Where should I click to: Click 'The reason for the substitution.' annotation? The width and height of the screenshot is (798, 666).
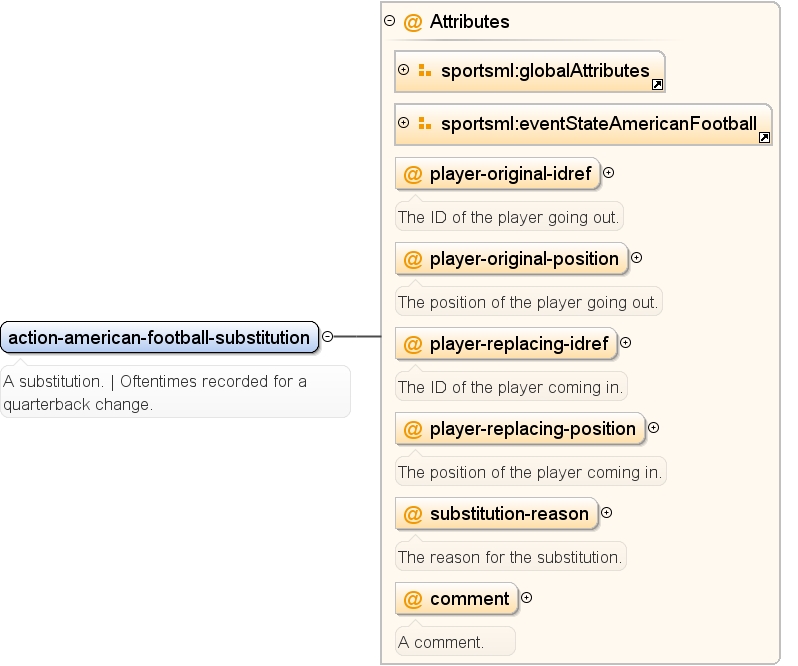click(x=510, y=557)
